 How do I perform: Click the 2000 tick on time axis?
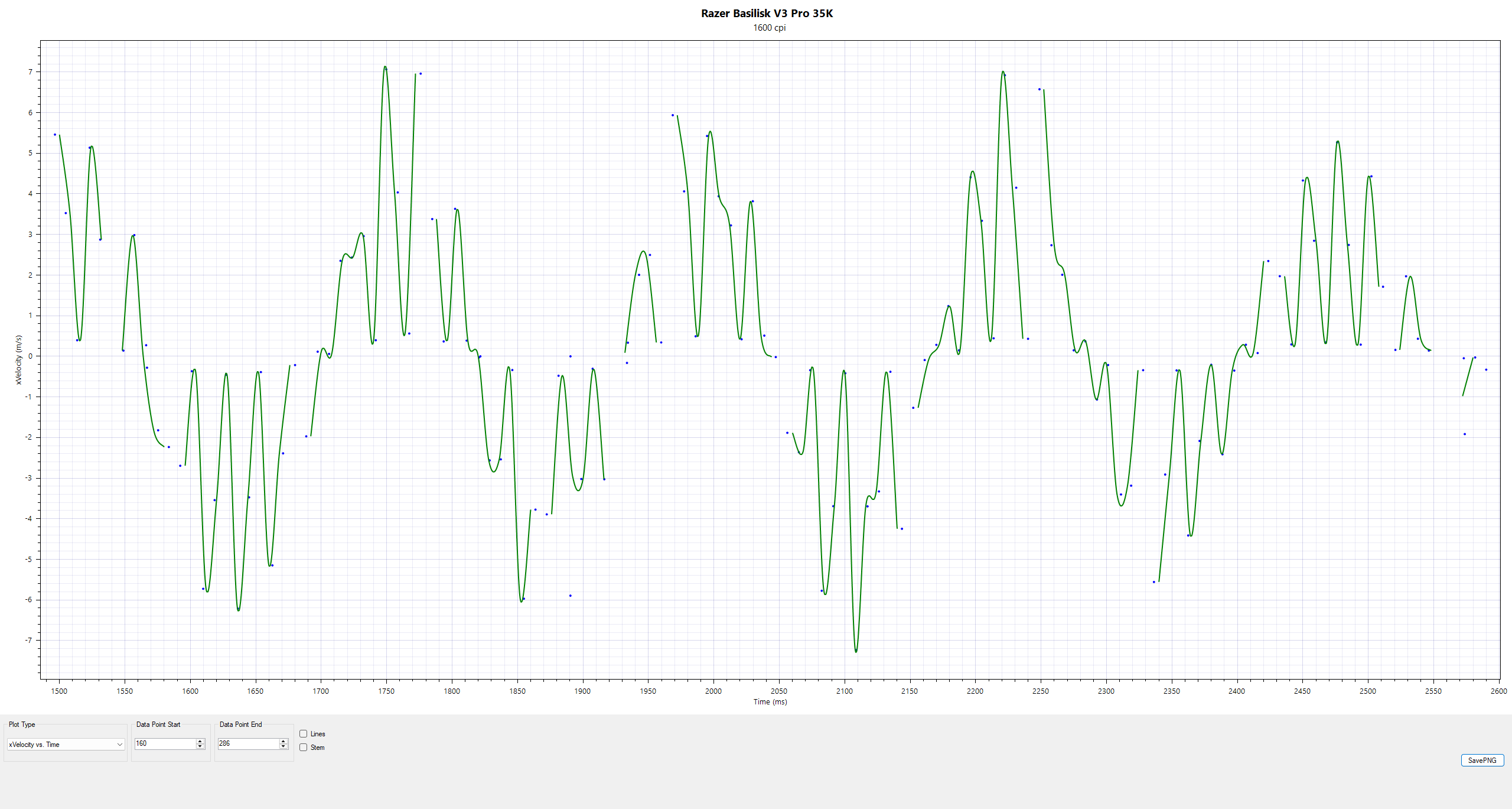pos(713,691)
